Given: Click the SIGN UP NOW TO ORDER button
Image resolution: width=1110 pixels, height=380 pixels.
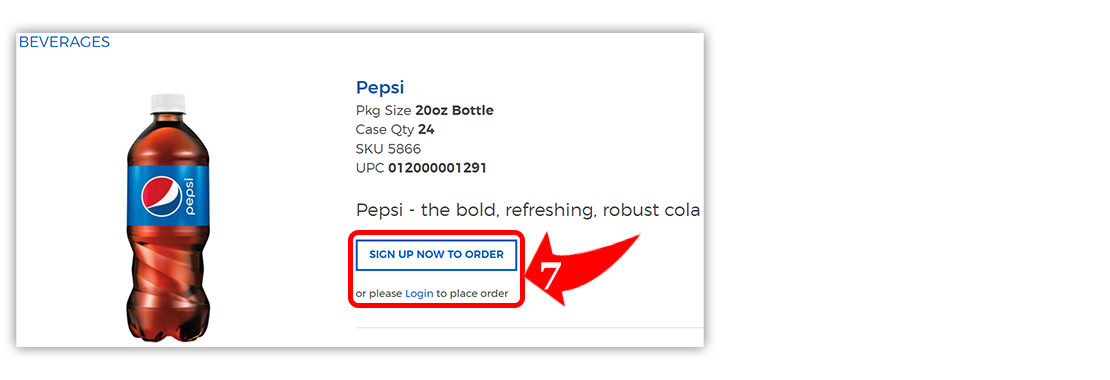Looking at the screenshot, I should (x=436, y=255).
